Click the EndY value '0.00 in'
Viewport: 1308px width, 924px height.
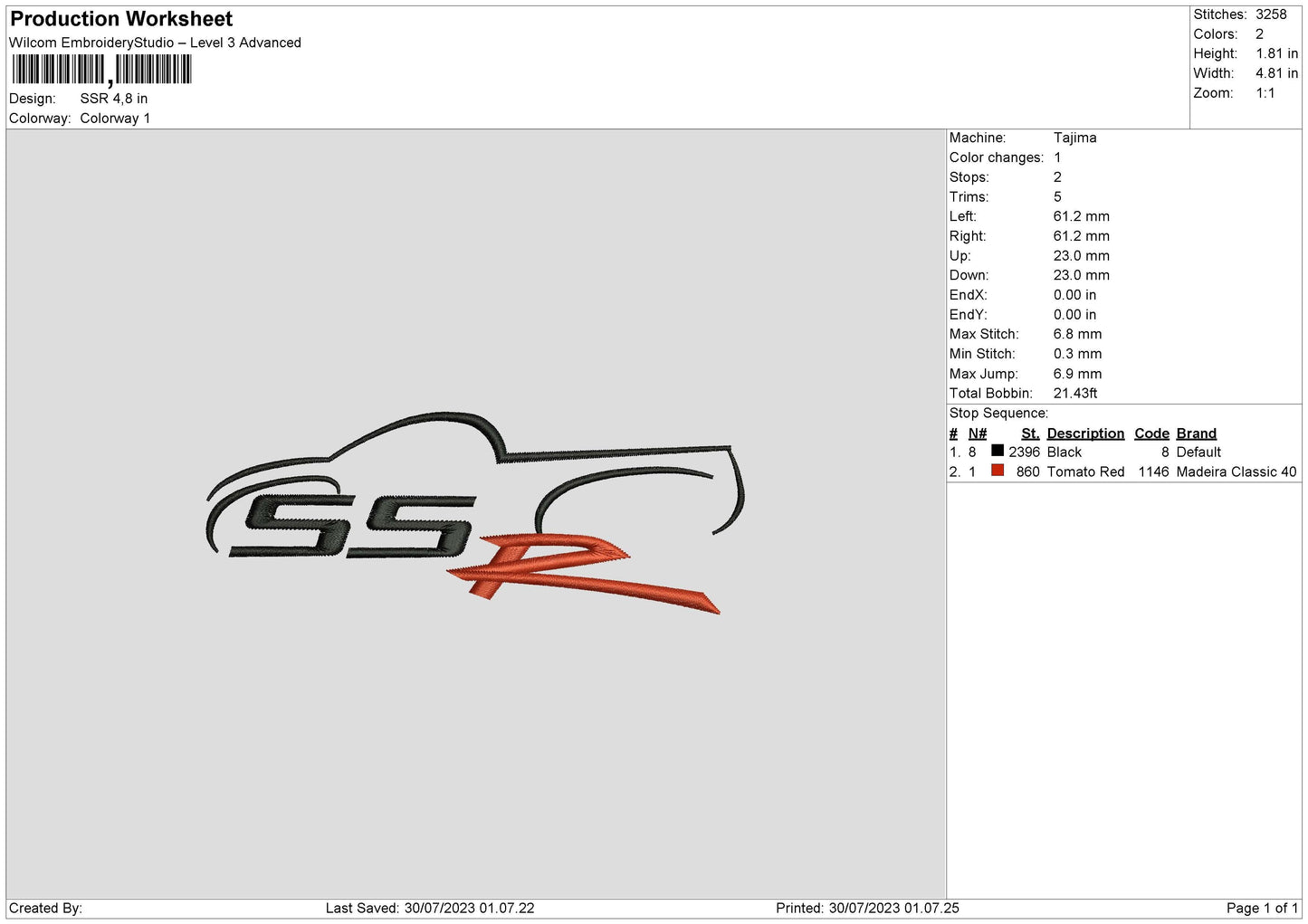(1074, 315)
